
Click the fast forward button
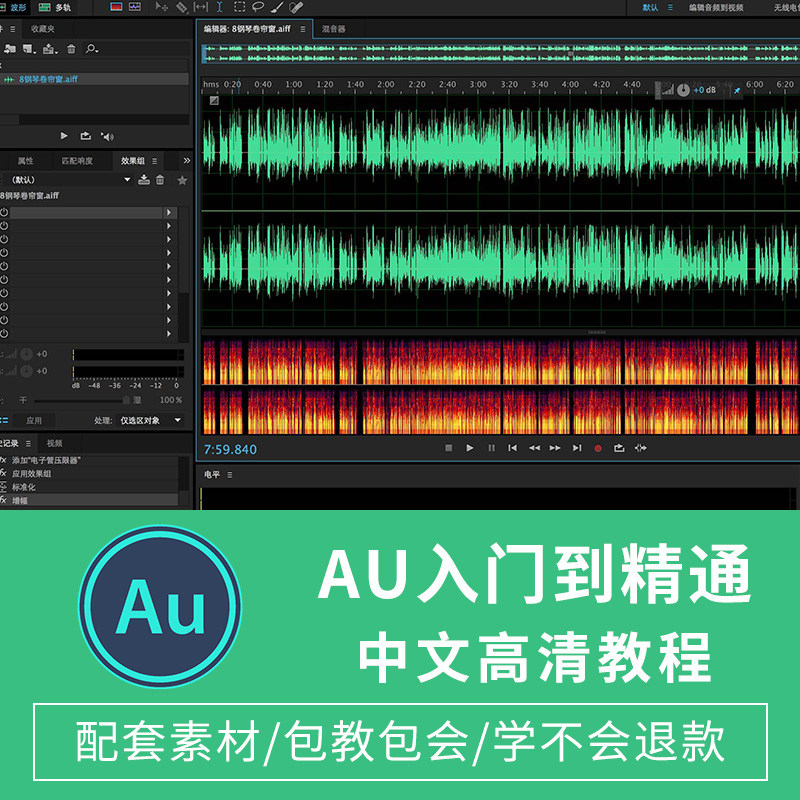555,448
